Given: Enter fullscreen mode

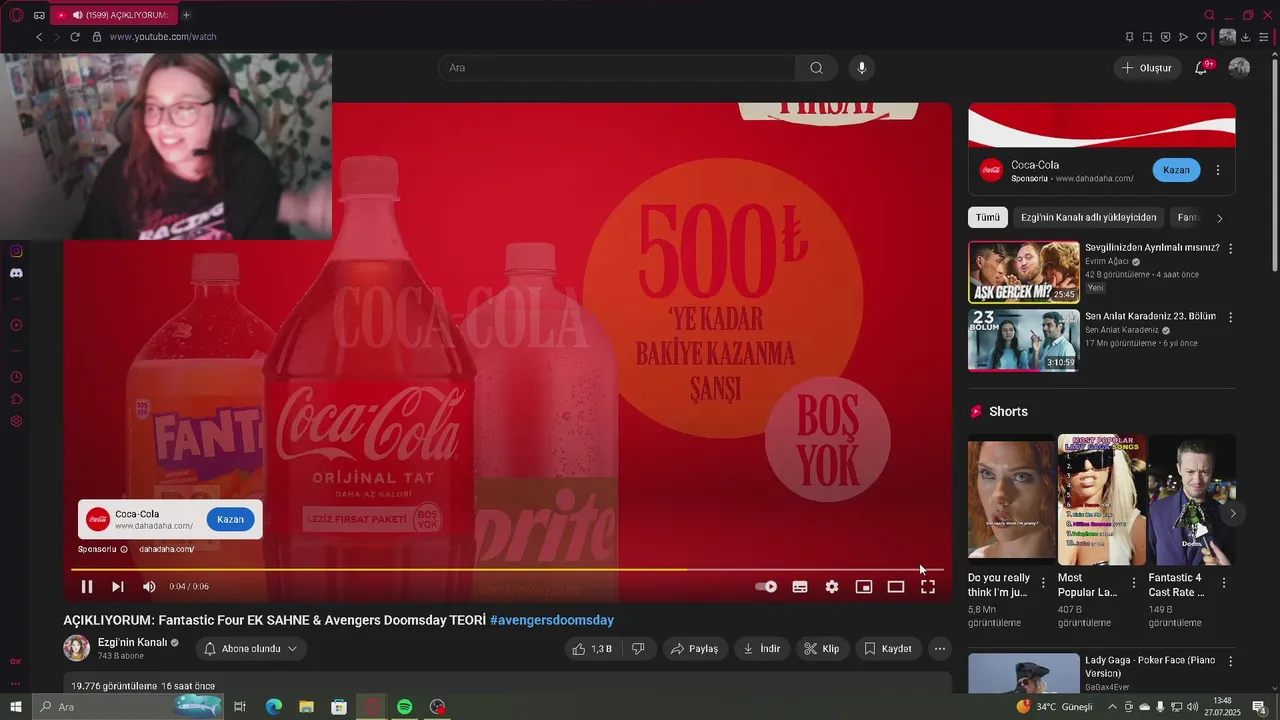Looking at the screenshot, I should (928, 587).
